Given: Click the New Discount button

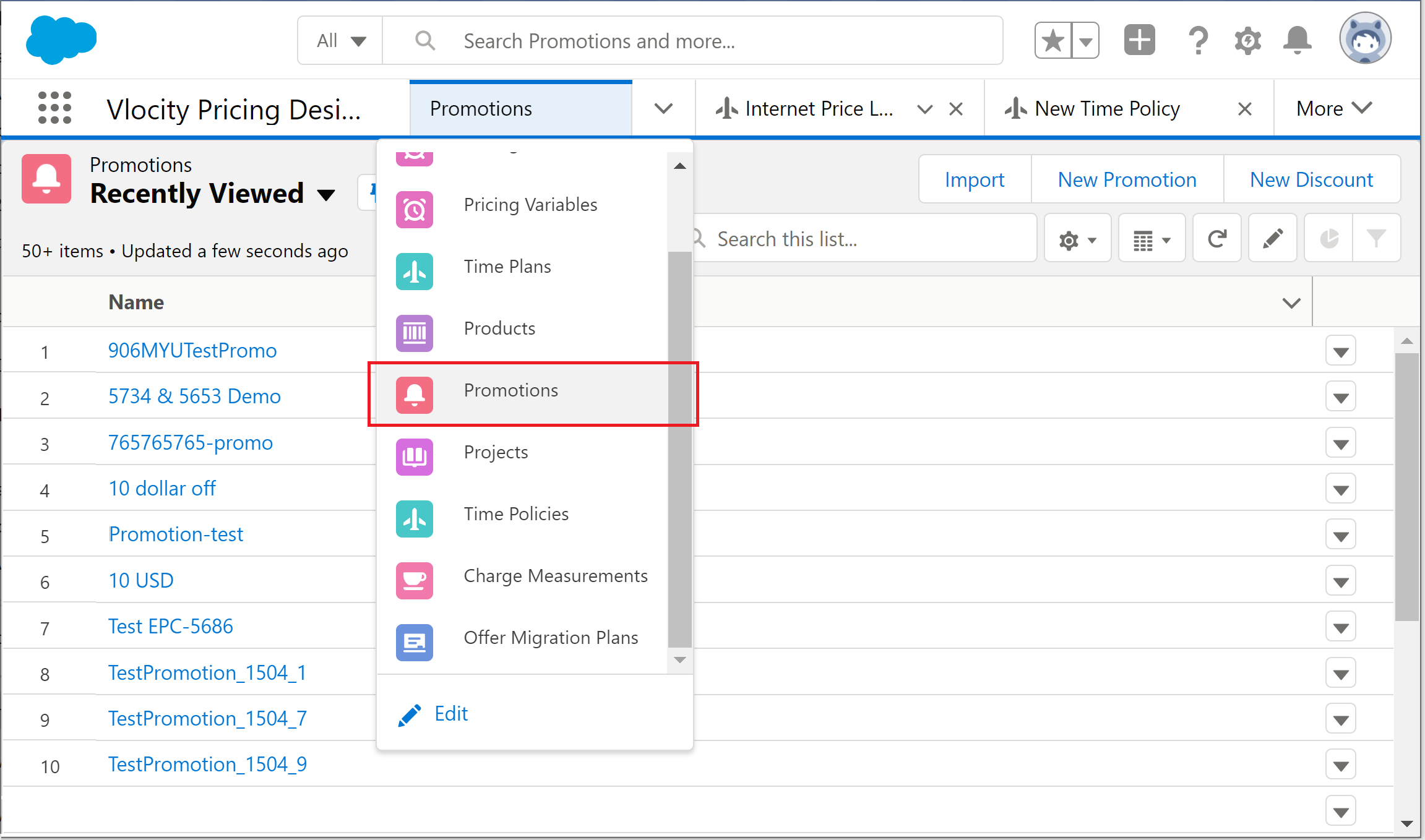Looking at the screenshot, I should [1311, 179].
